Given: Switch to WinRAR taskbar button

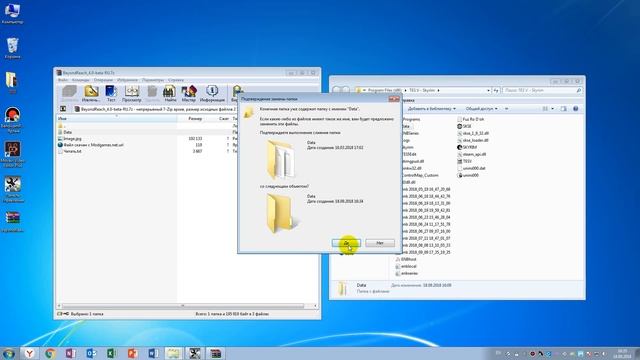Looking at the screenshot, I should point(215,353).
